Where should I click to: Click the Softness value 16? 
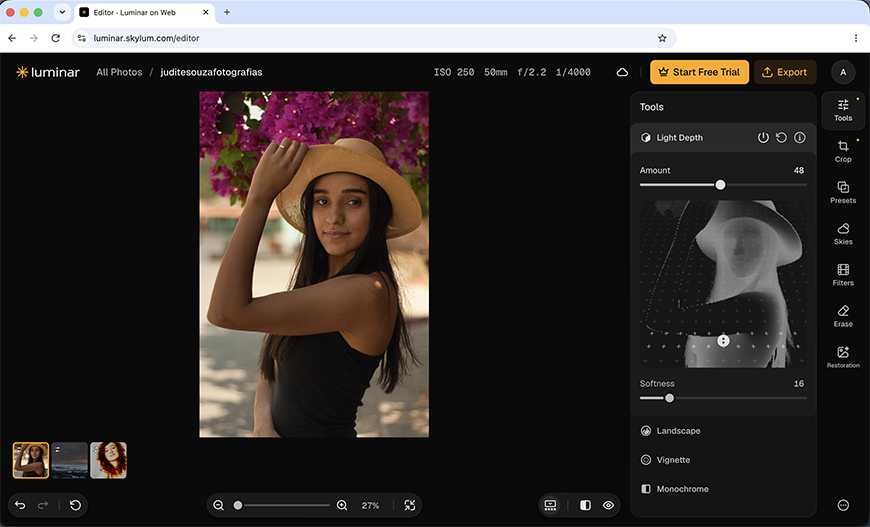pyautogui.click(x=798, y=383)
